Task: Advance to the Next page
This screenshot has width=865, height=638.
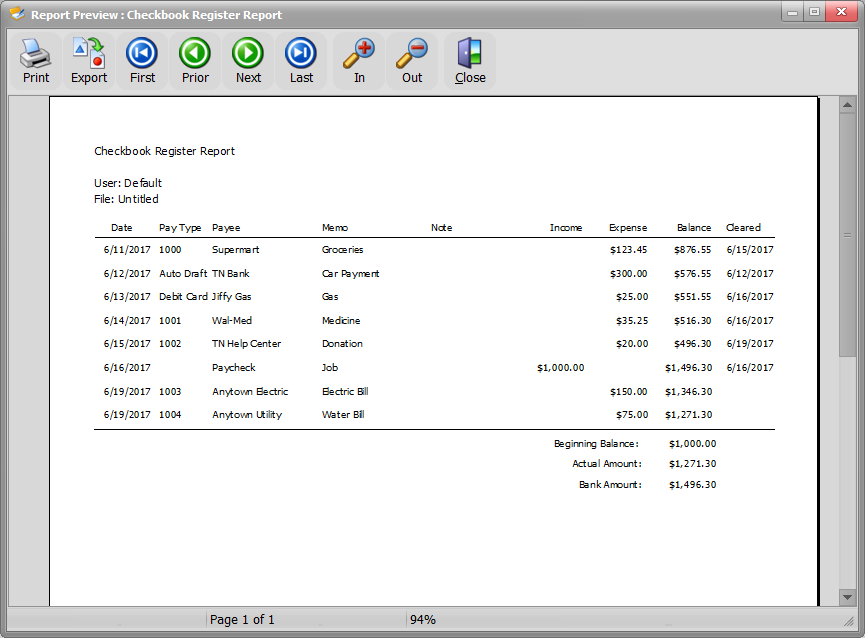Action: 248,61
